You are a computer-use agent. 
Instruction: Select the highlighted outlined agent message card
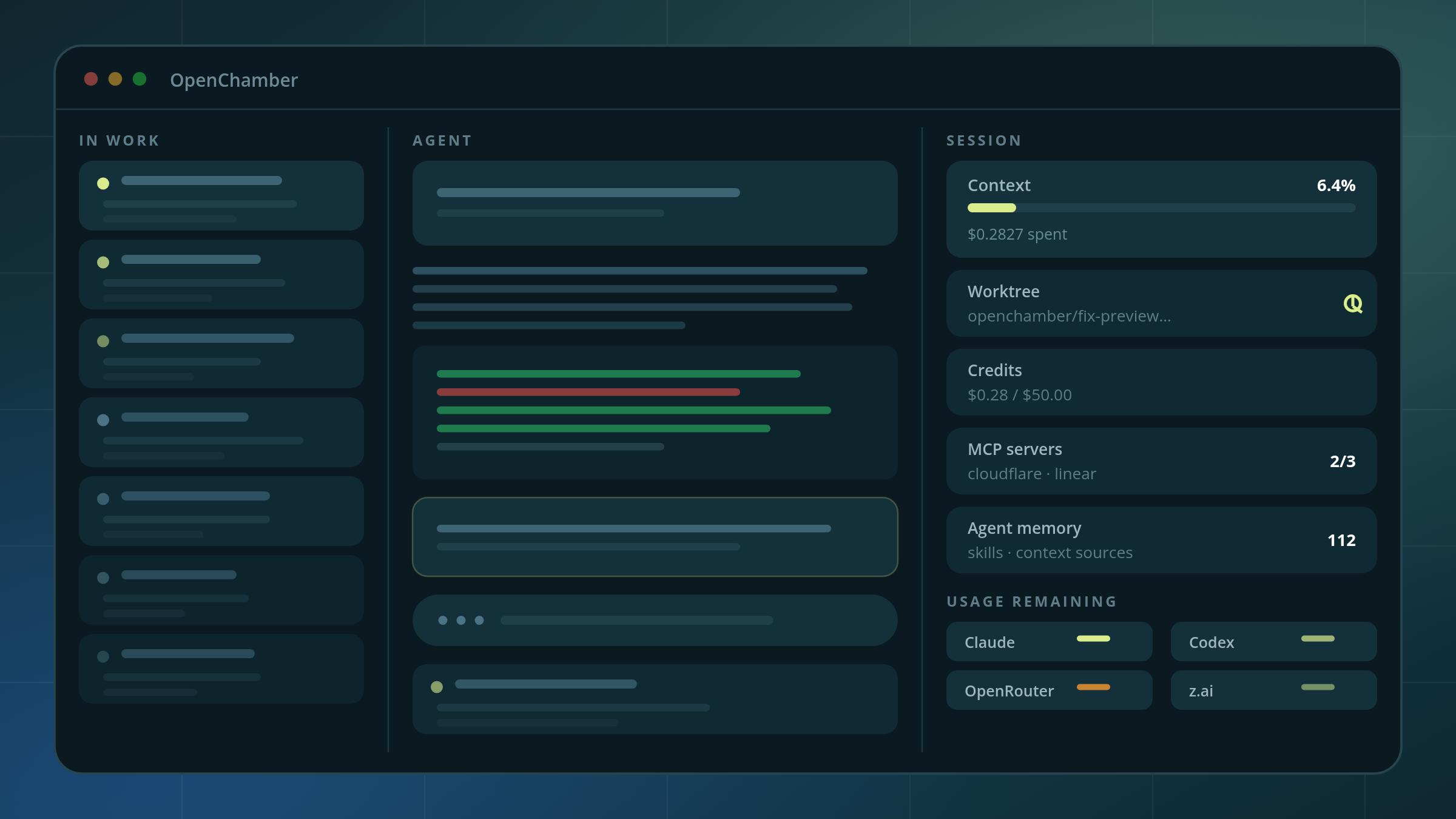pyautogui.click(x=655, y=537)
